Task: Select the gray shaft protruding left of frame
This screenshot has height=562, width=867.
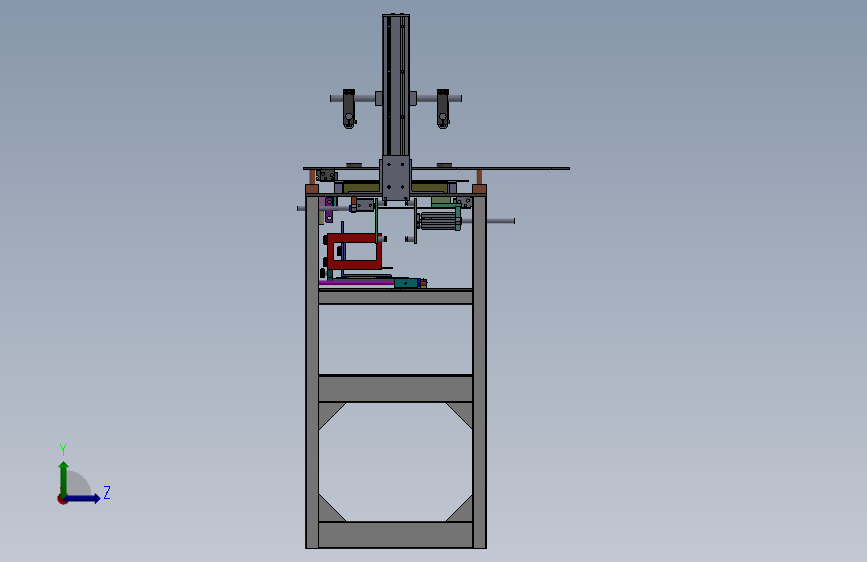Action: pyautogui.click(x=323, y=209)
